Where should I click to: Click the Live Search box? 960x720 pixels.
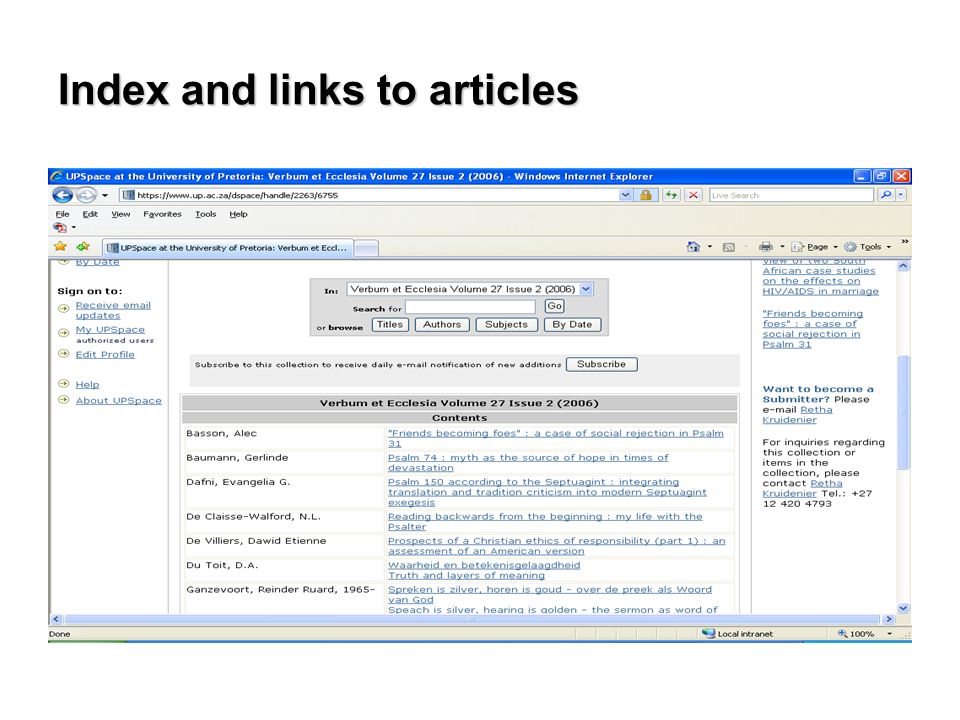(x=791, y=195)
